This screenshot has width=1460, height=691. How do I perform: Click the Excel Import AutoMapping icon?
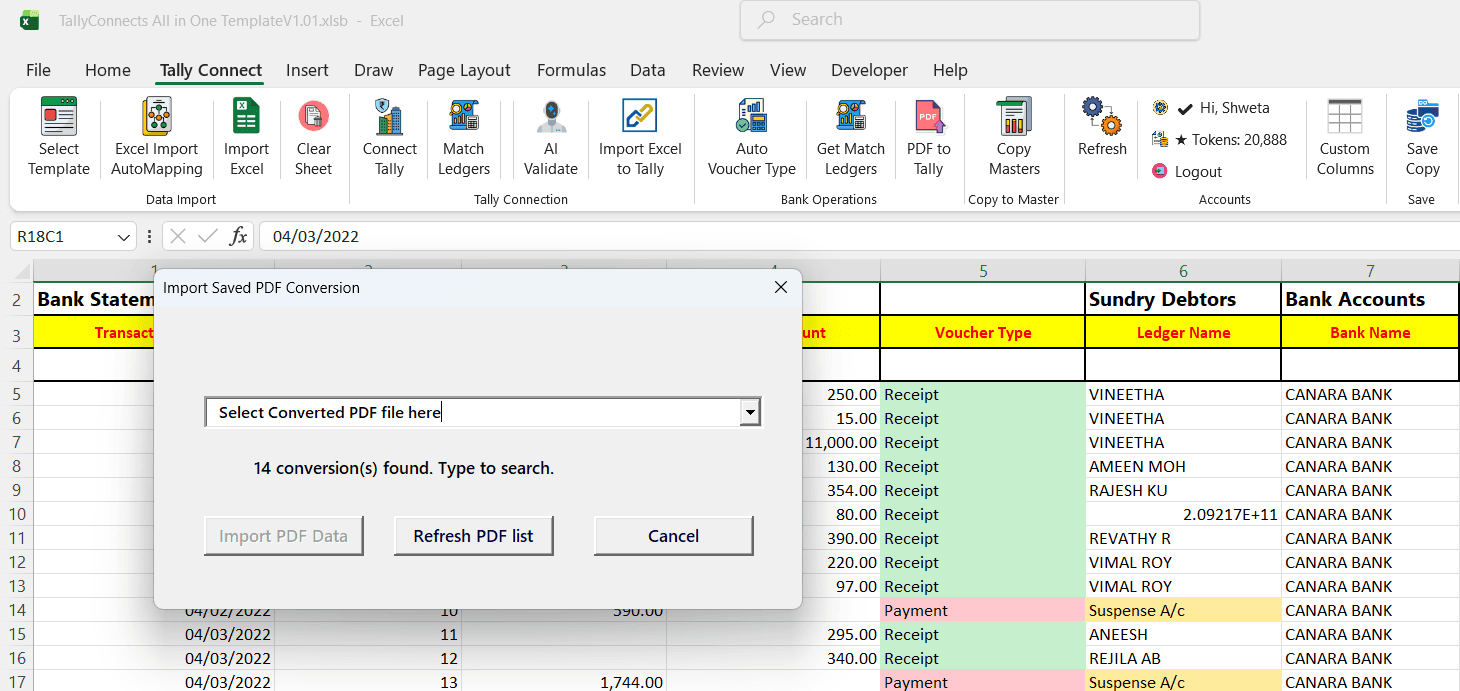[x=156, y=137]
